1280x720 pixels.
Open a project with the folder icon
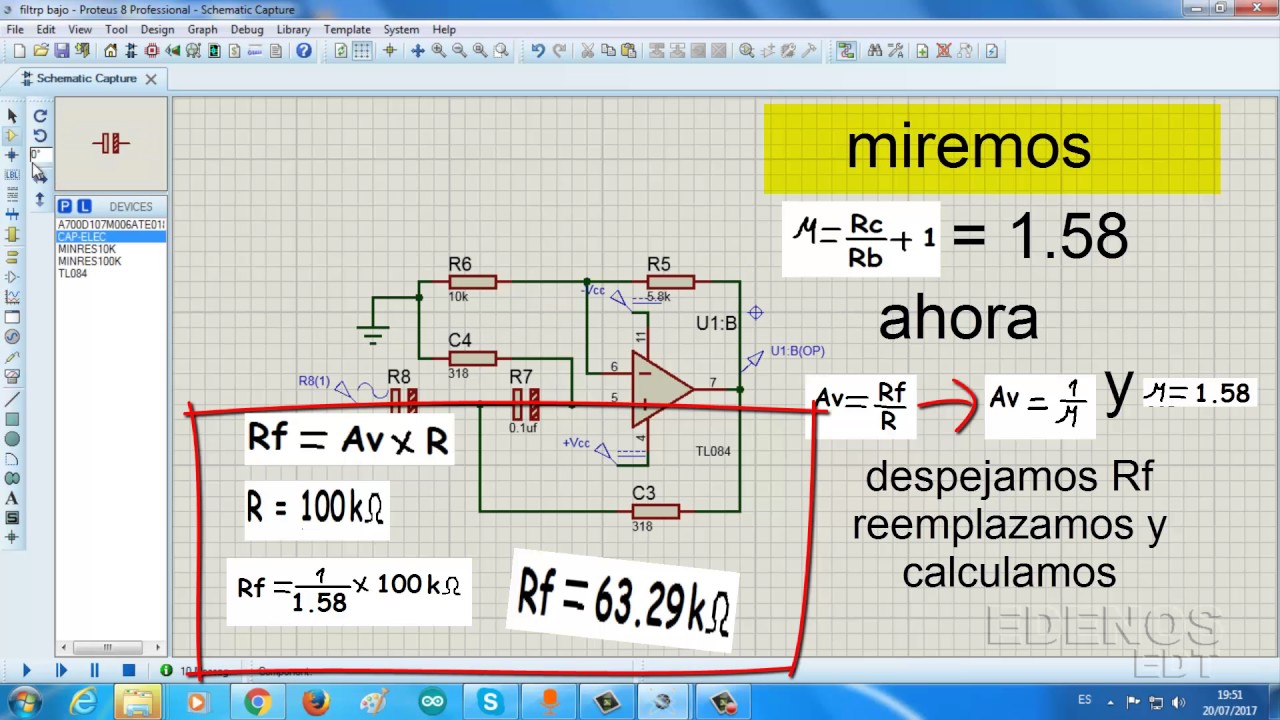click(41, 50)
